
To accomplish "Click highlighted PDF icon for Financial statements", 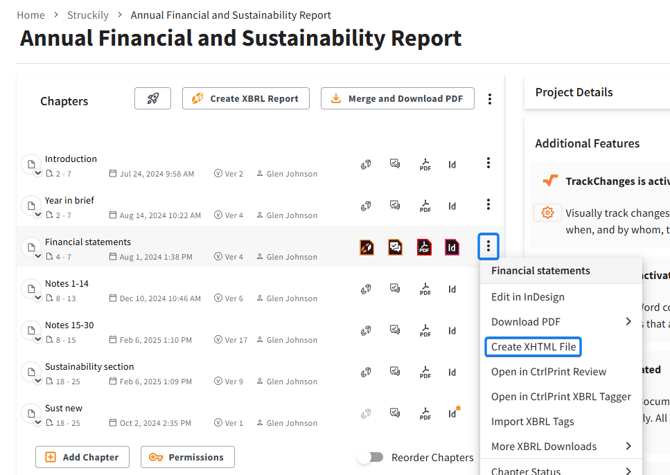I will click(424, 247).
